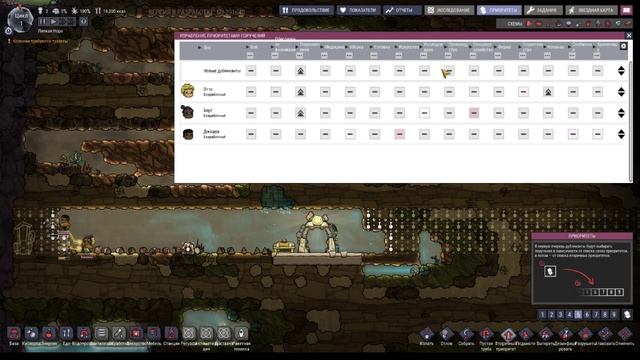Select priority number 5
The height and width of the screenshot is (360, 640).
[578, 314]
